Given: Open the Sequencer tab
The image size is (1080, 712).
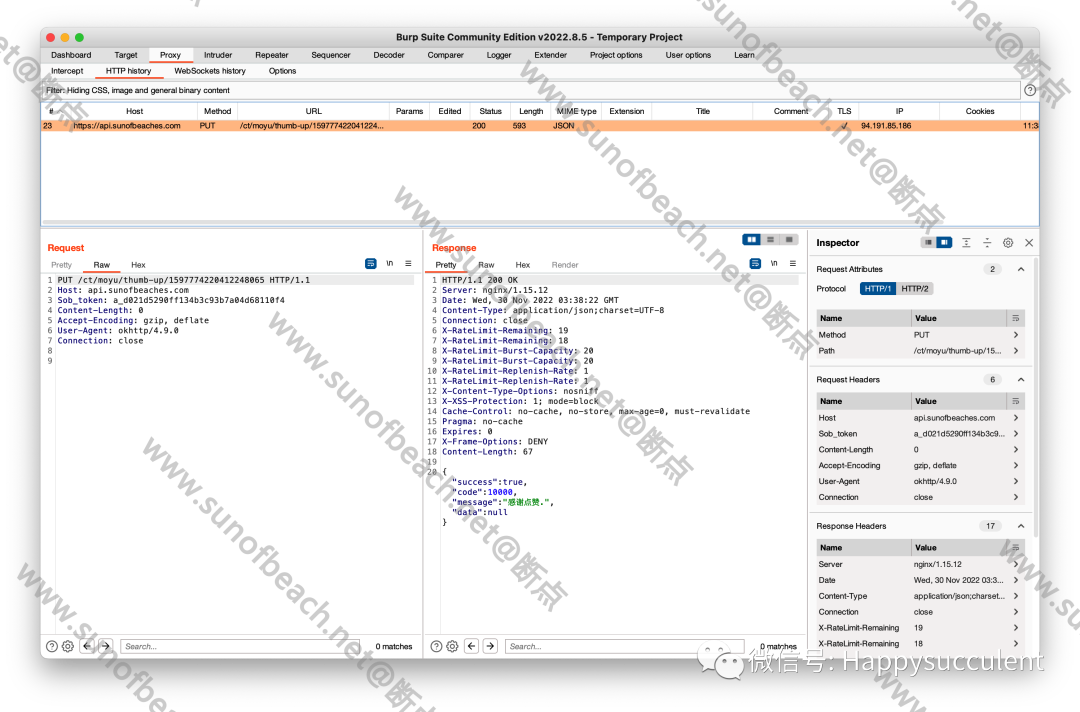Looking at the screenshot, I should [331, 55].
